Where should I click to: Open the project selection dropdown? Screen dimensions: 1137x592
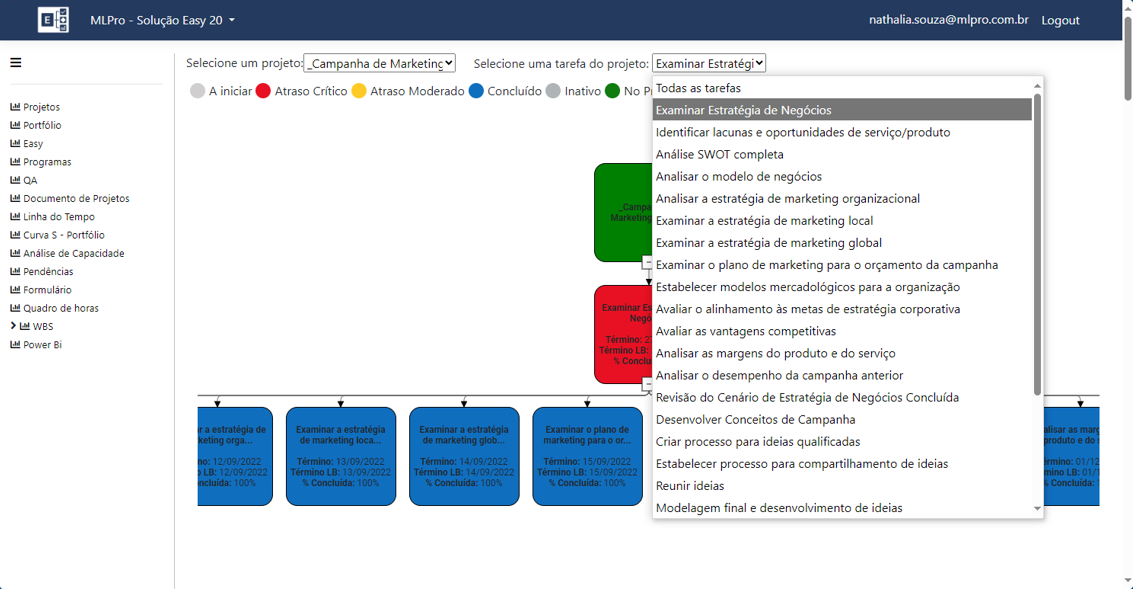point(379,63)
